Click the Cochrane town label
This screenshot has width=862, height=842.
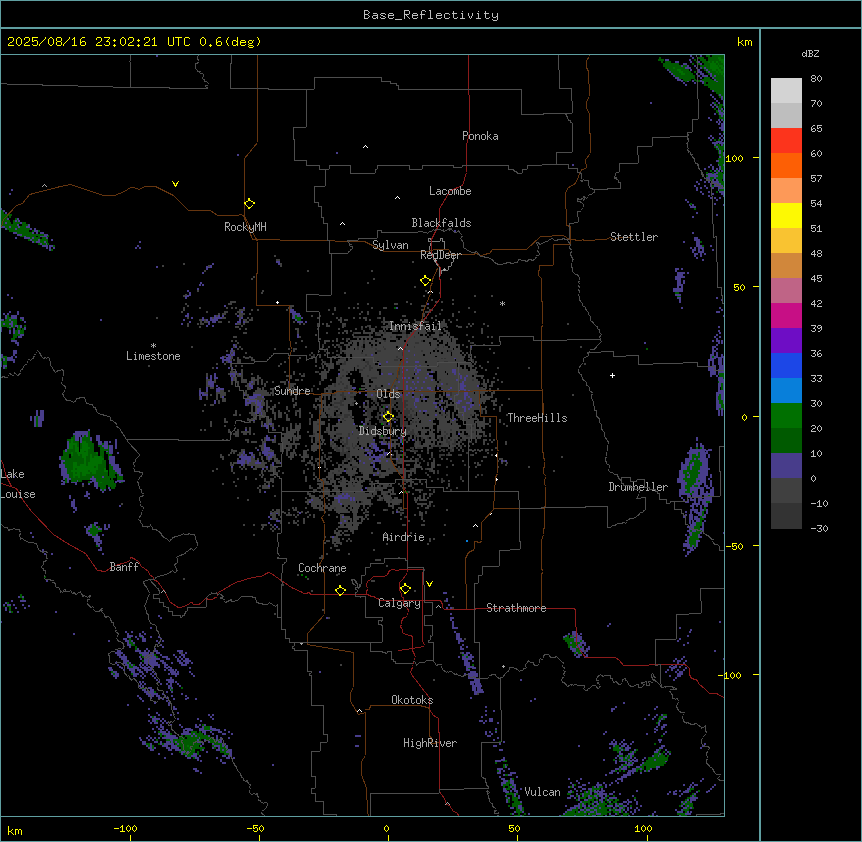click(x=322, y=568)
